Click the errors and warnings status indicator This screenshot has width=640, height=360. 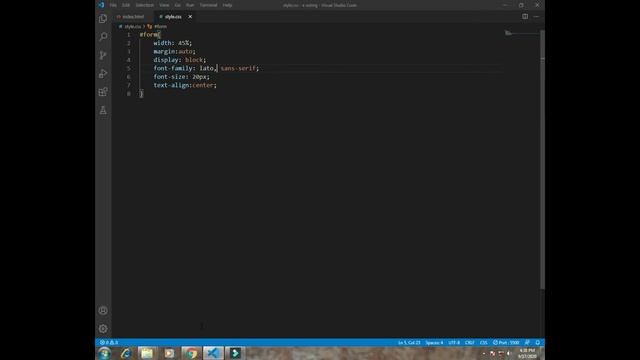tap(109, 342)
